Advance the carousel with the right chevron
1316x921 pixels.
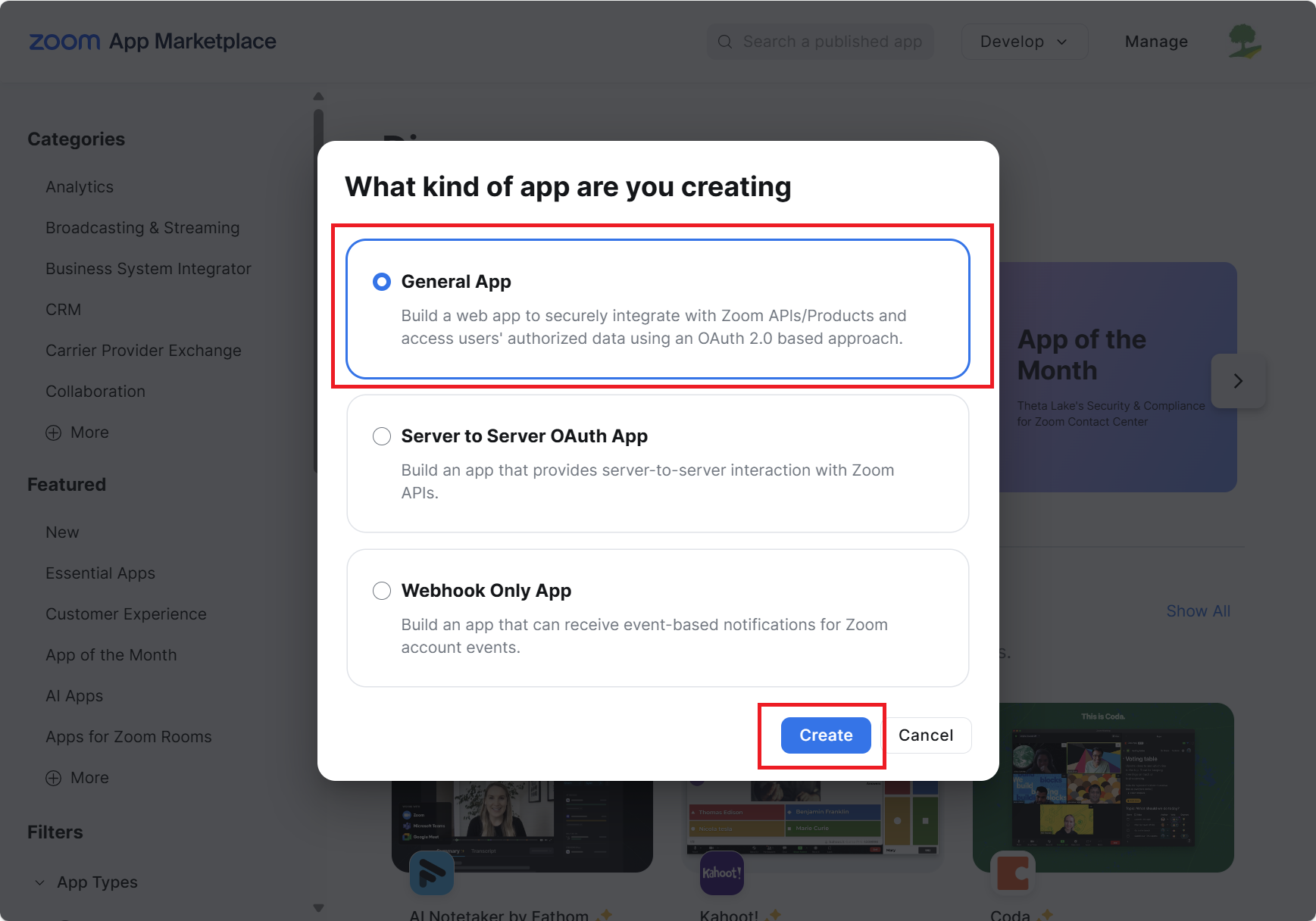point(1238,381)
